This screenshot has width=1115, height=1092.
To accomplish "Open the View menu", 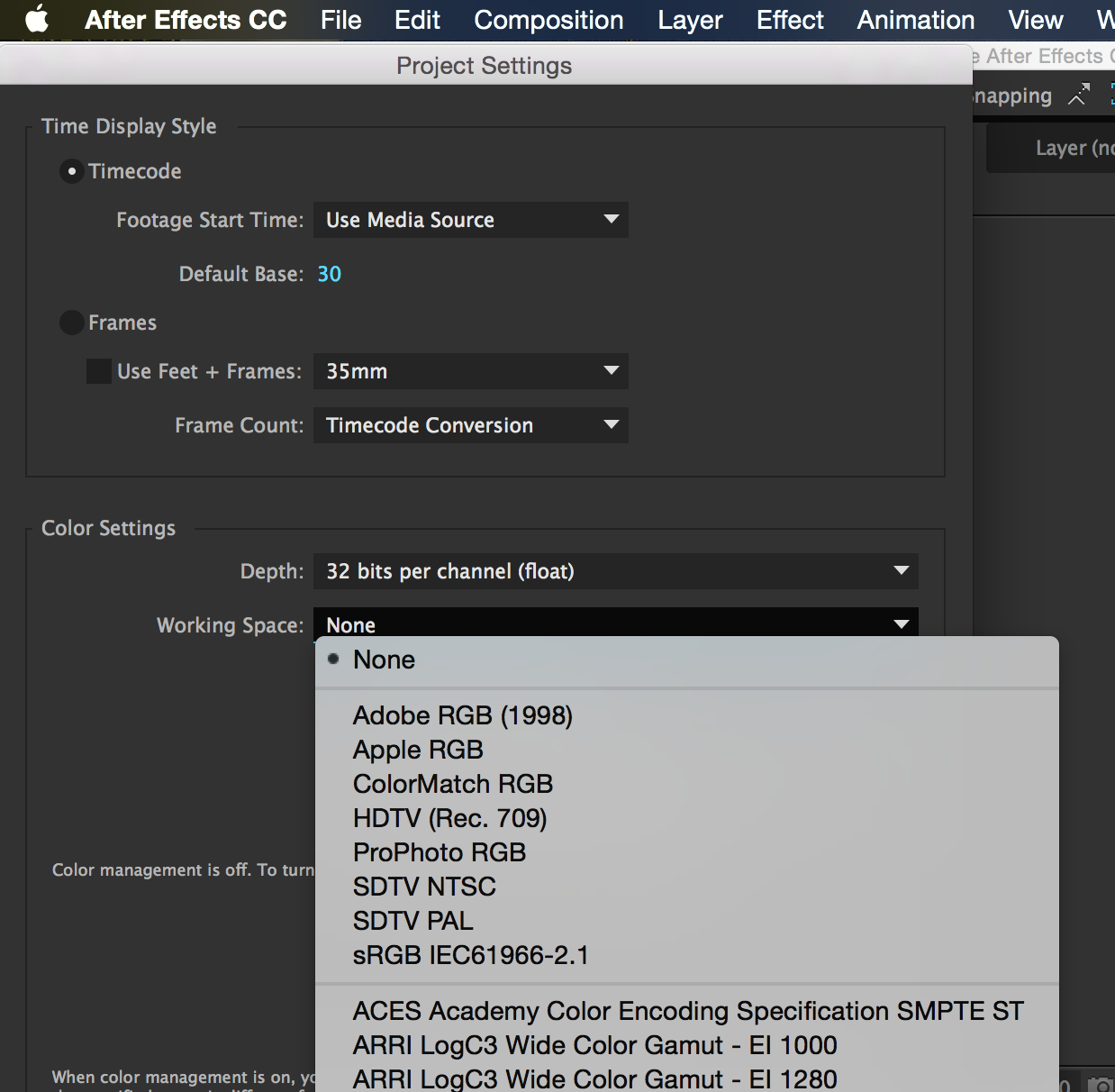I will point(1036,20).
